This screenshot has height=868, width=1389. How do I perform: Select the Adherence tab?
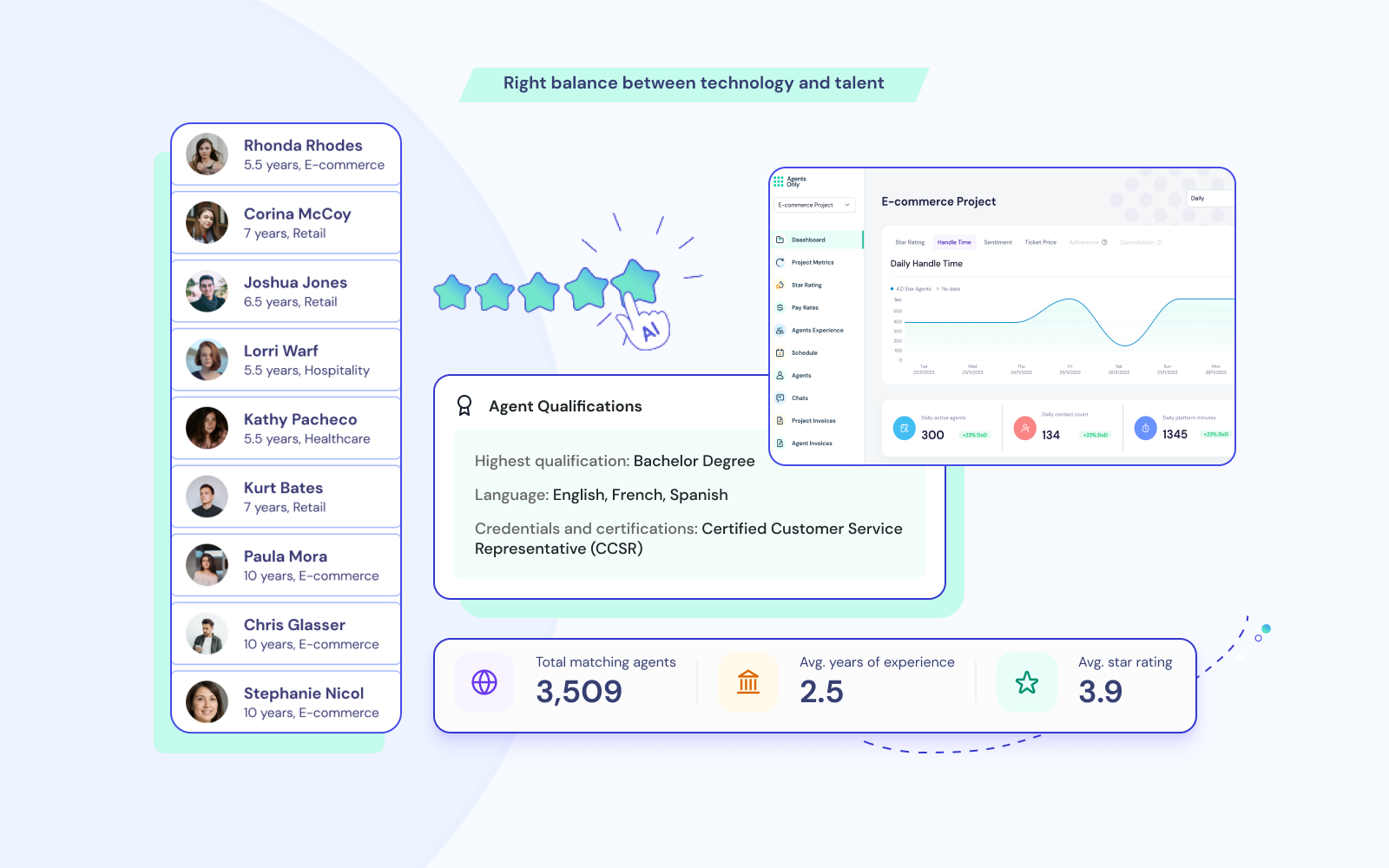(x=1083, y=242)
